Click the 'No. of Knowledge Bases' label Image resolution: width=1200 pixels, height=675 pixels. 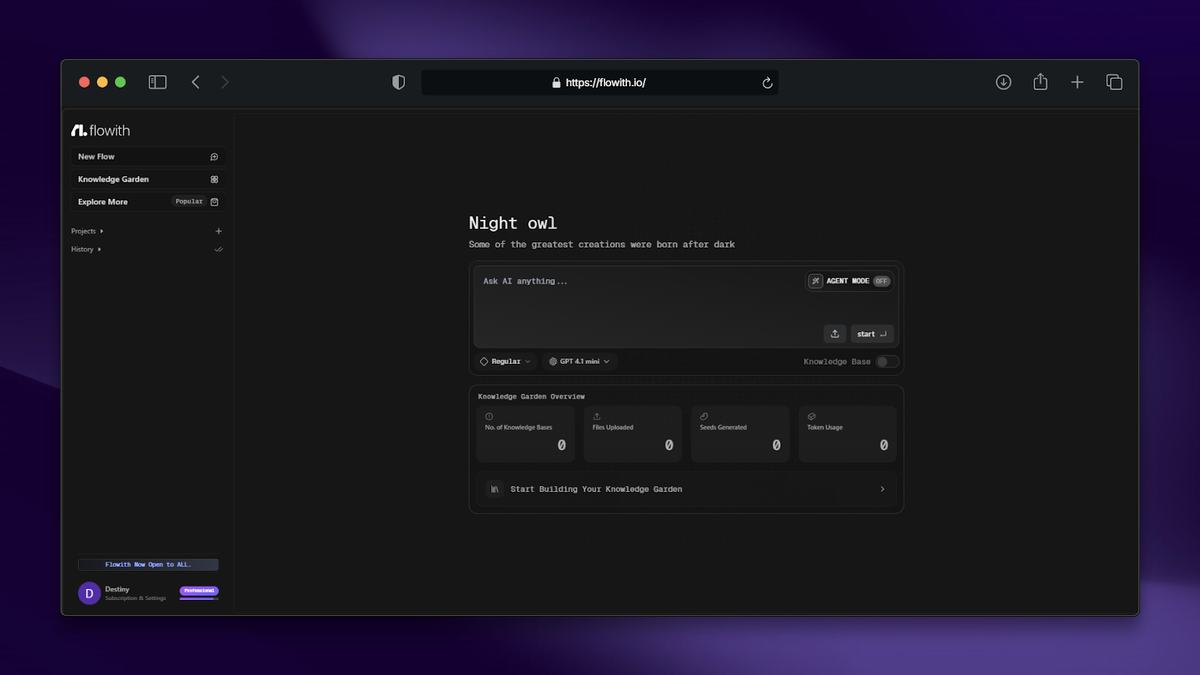(x=518, y=427)
